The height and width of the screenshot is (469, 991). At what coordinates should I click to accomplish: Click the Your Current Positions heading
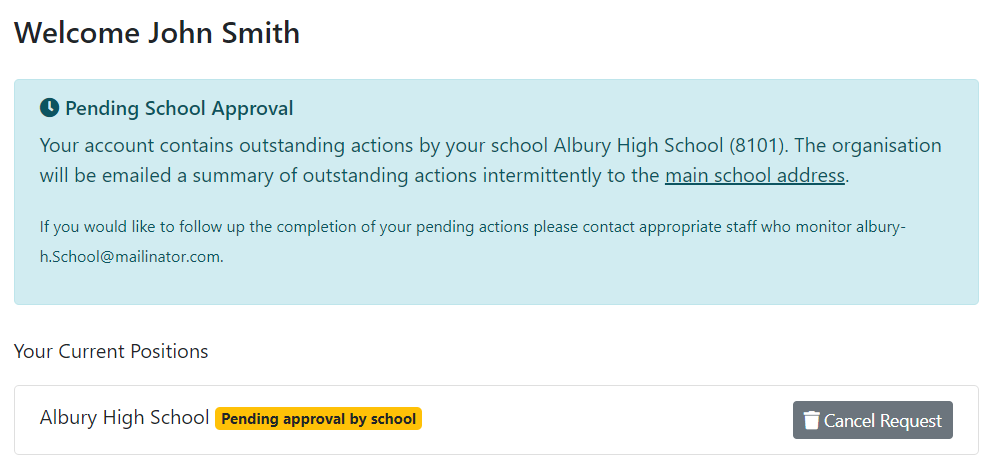(x=111, y=351)
